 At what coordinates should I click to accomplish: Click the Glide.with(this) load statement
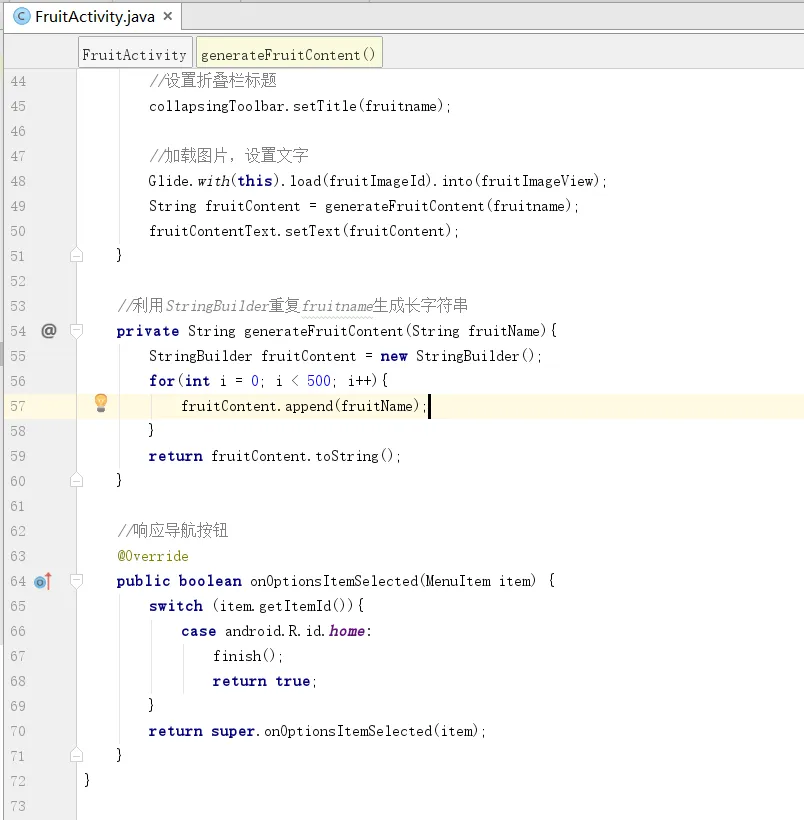point(377,181)
